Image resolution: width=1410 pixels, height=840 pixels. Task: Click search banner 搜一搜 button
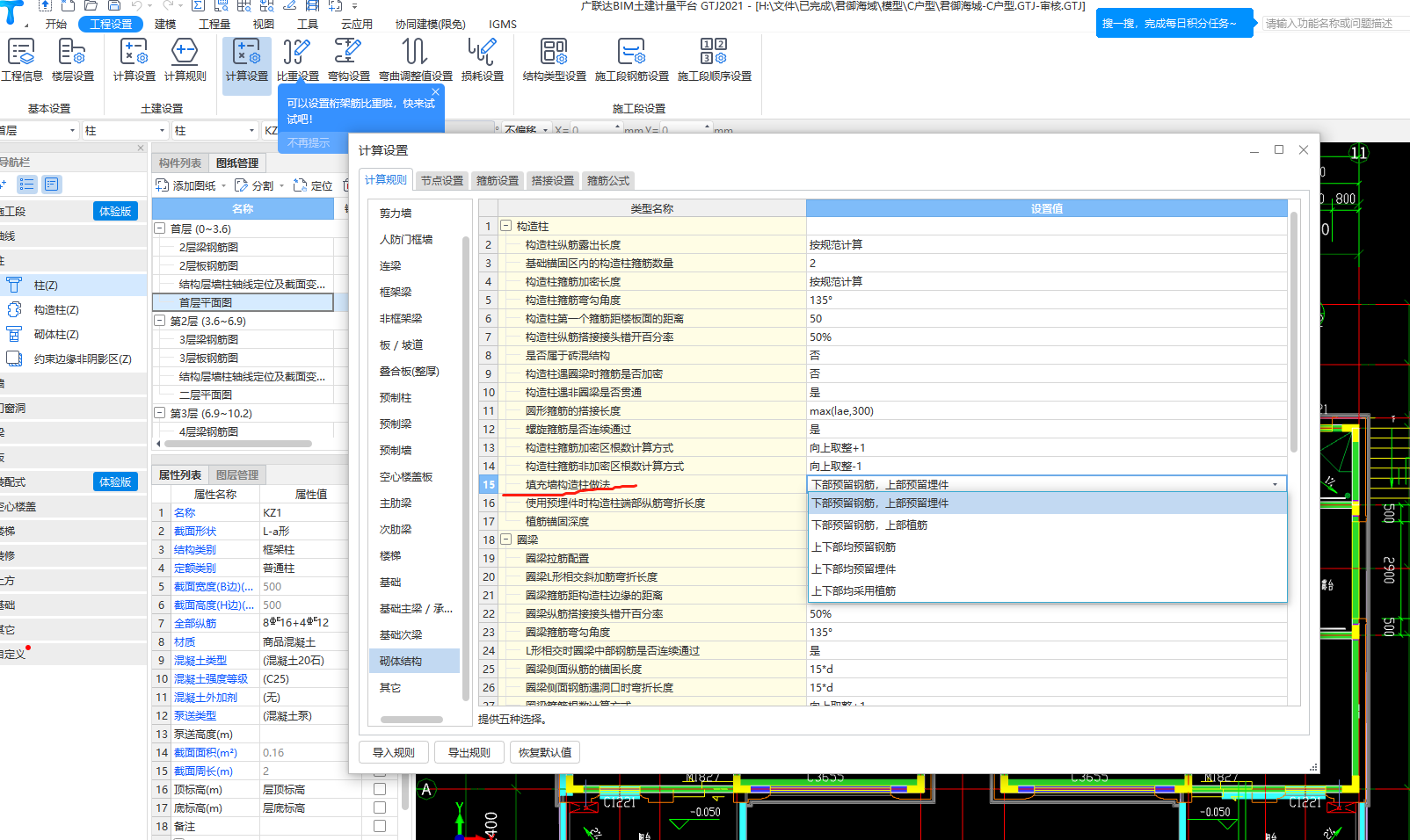point(1174,24)
